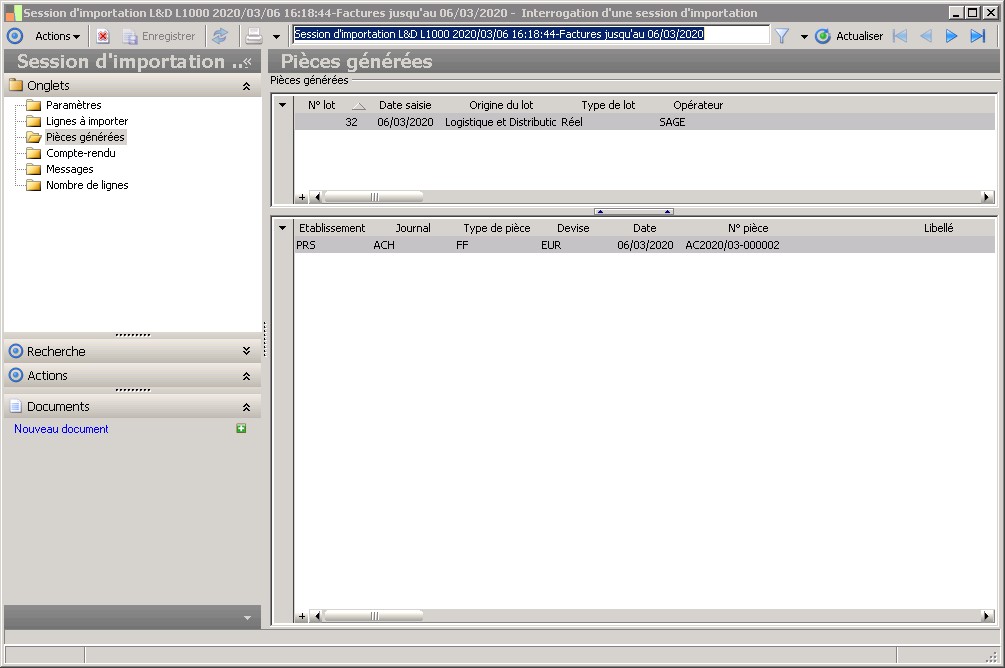Open the pièces grid menu triangle

coord(283,228)
